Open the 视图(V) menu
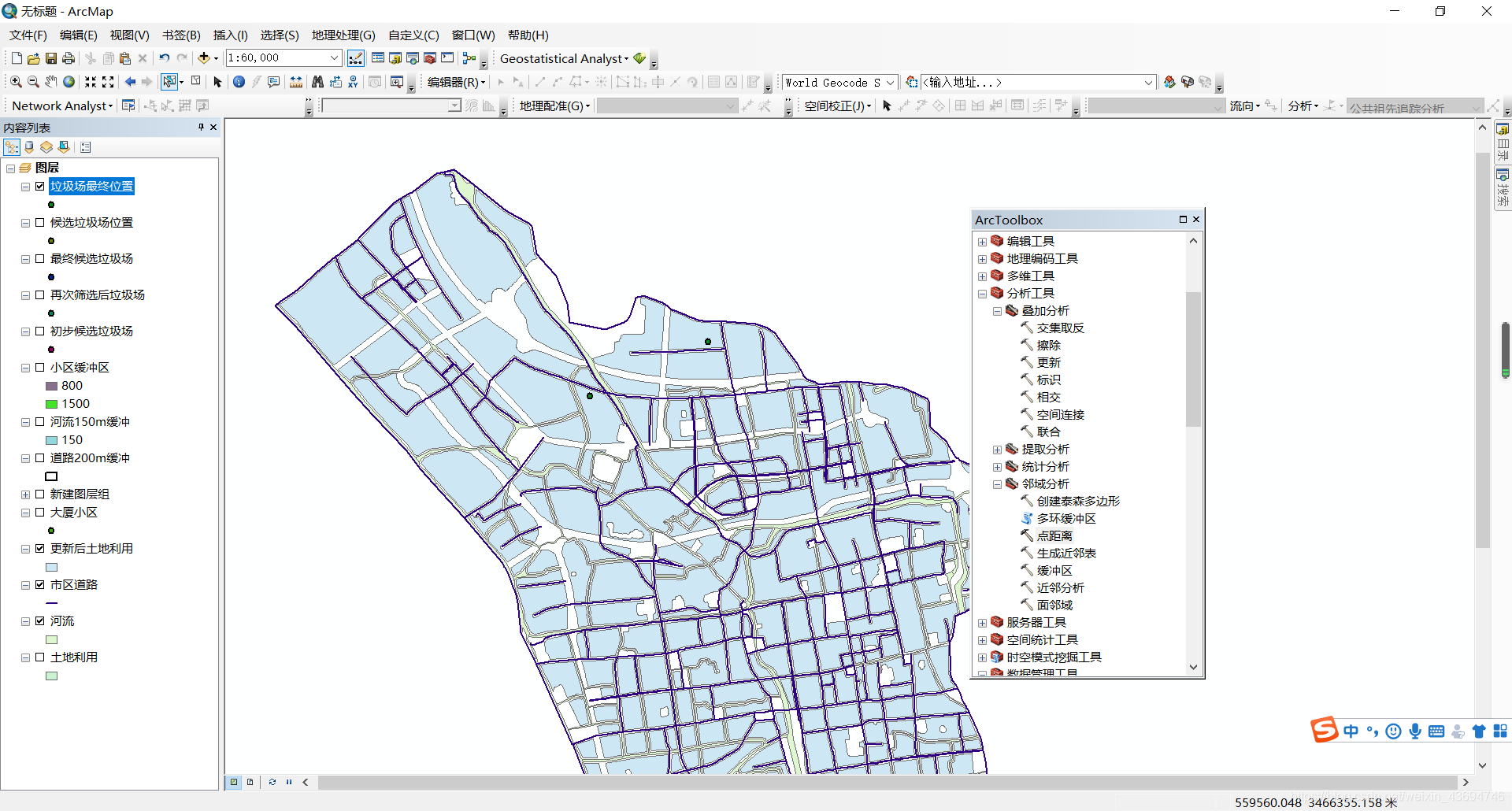The height and width of the screenshot is (811, 1512). point(129,35)
